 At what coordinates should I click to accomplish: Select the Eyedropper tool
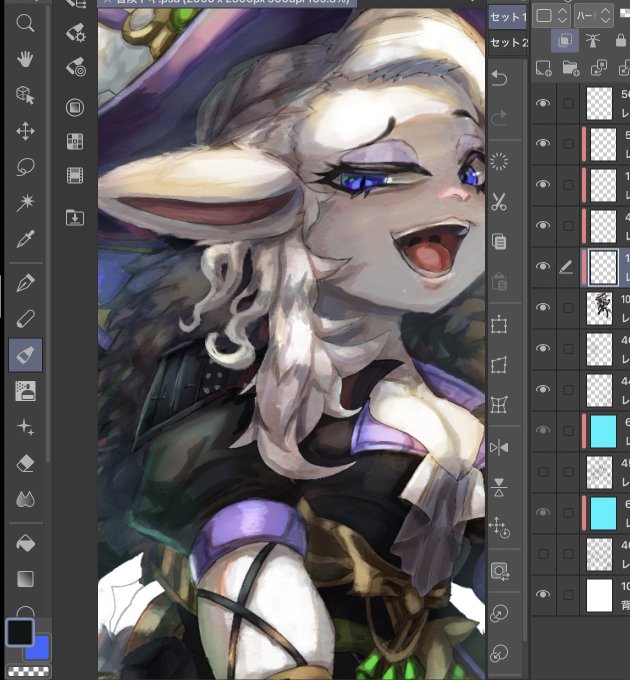[25, 239]
